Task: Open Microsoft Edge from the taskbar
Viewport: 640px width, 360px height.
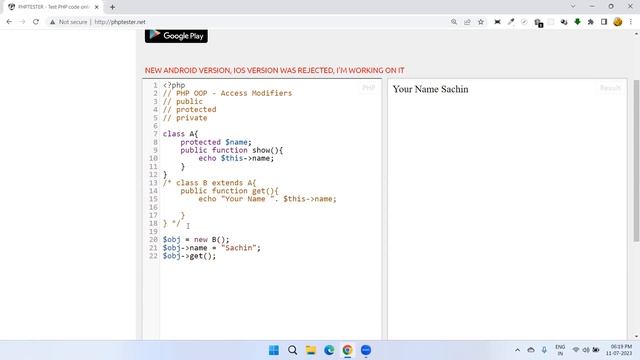Action: coord(329,350)
